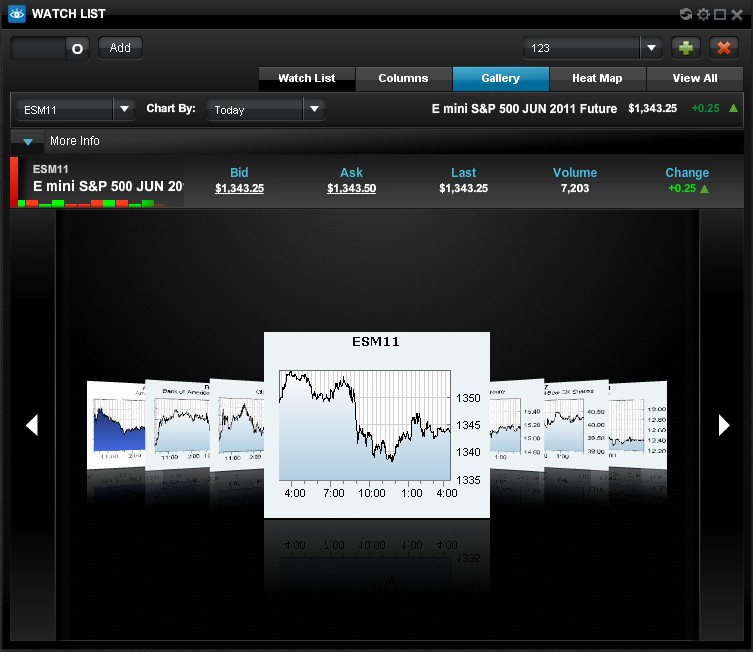This screenshot has height=652, width=753.
Task: Click the Last column header
Action: coord(463,172)
